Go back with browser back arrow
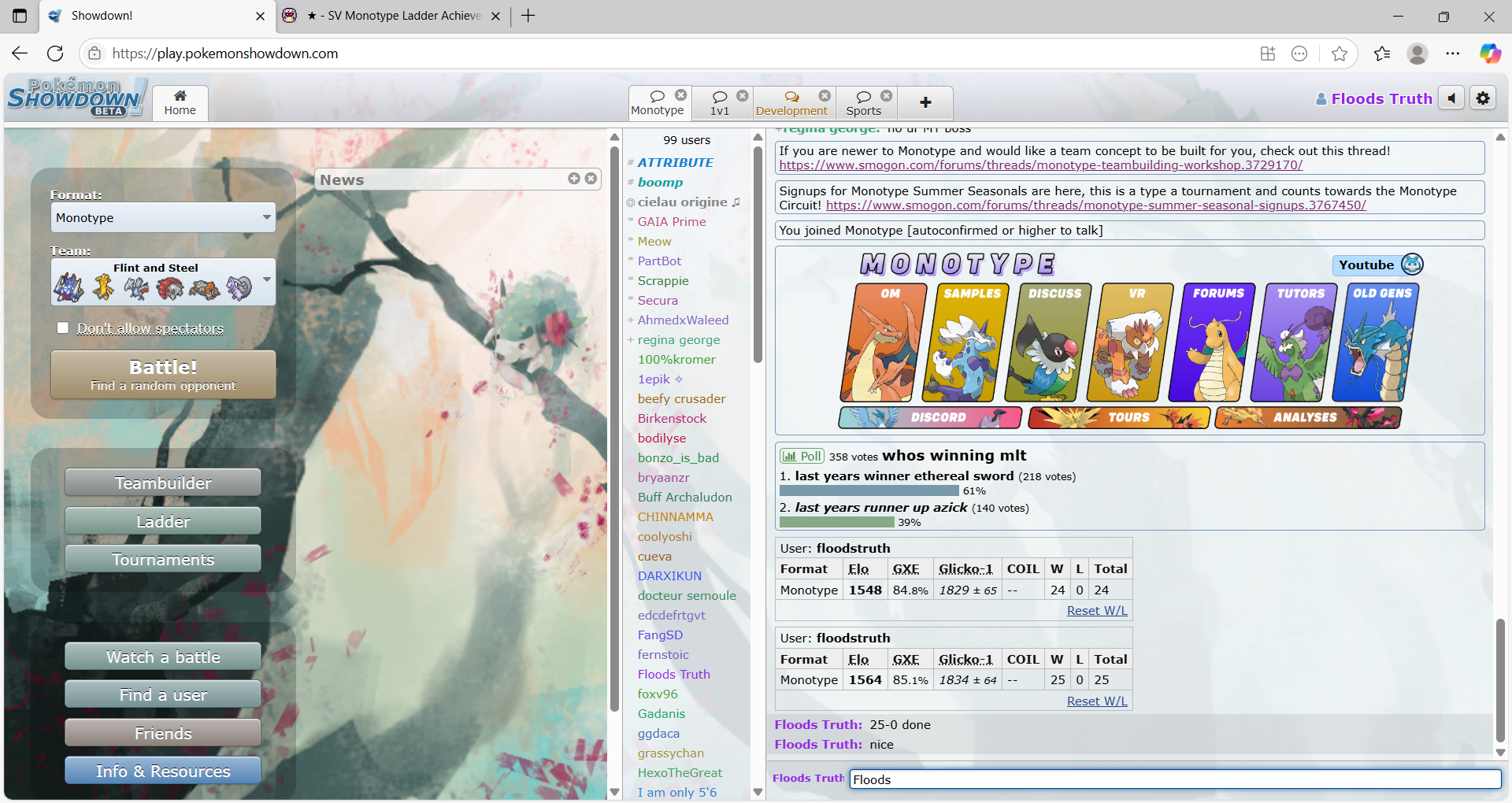 tap(20, 53)
